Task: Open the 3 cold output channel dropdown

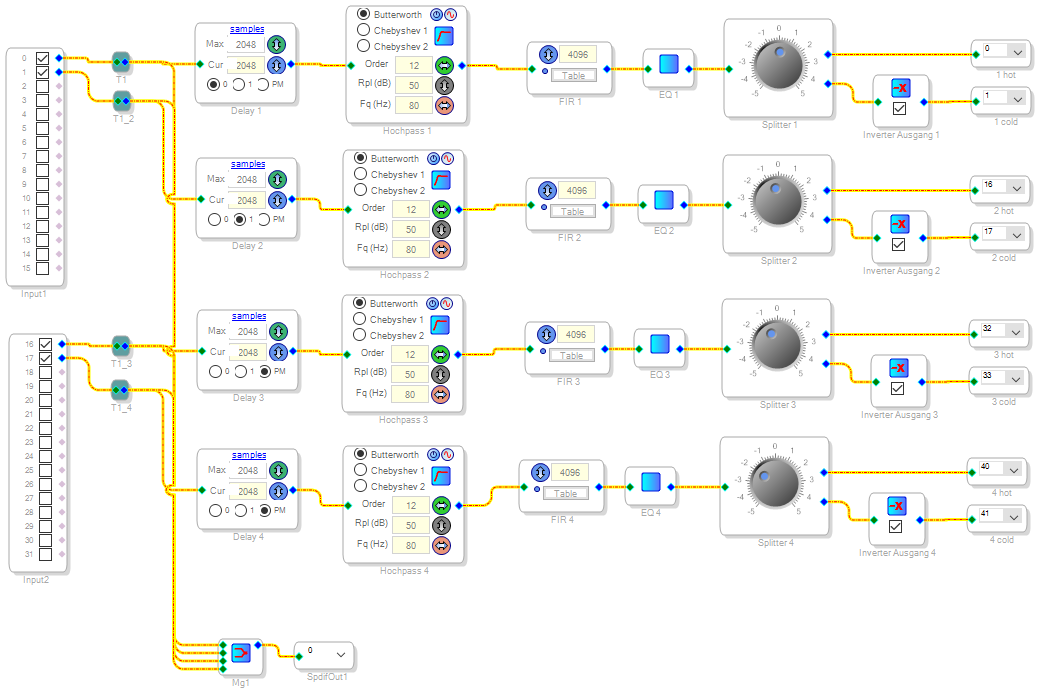Action: point(1017,378)
